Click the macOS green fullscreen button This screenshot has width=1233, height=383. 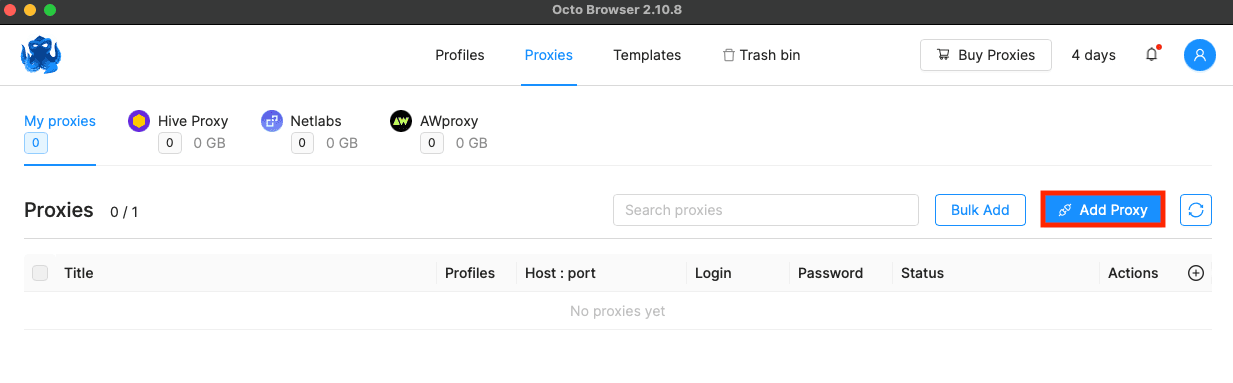coord(50,10)
